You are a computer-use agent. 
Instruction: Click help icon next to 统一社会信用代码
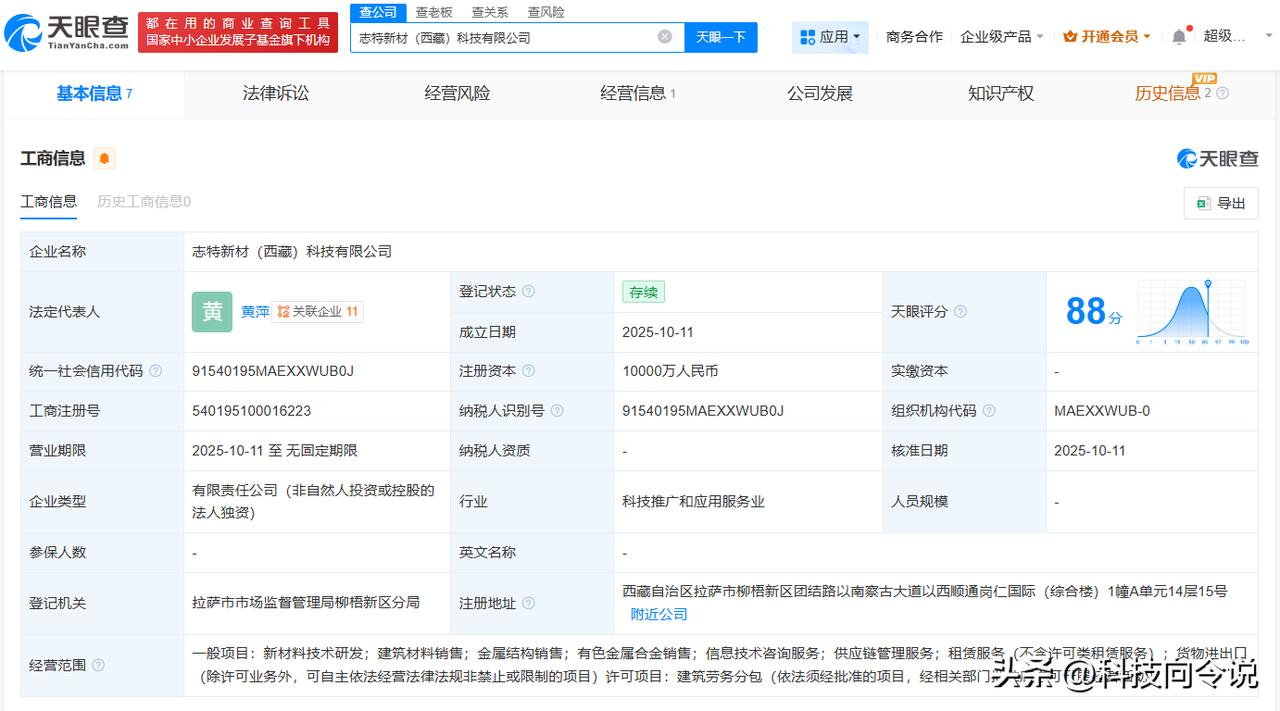(x=155, y=371)
